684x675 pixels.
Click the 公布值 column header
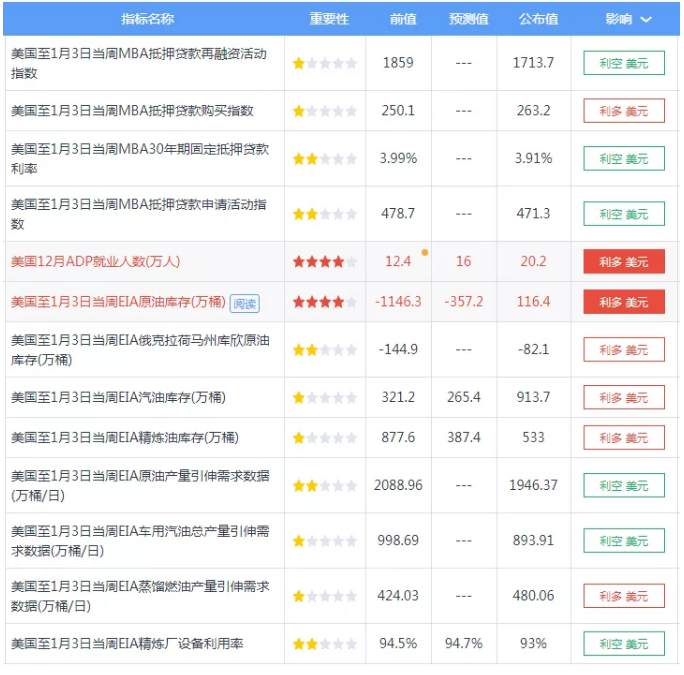538,19
